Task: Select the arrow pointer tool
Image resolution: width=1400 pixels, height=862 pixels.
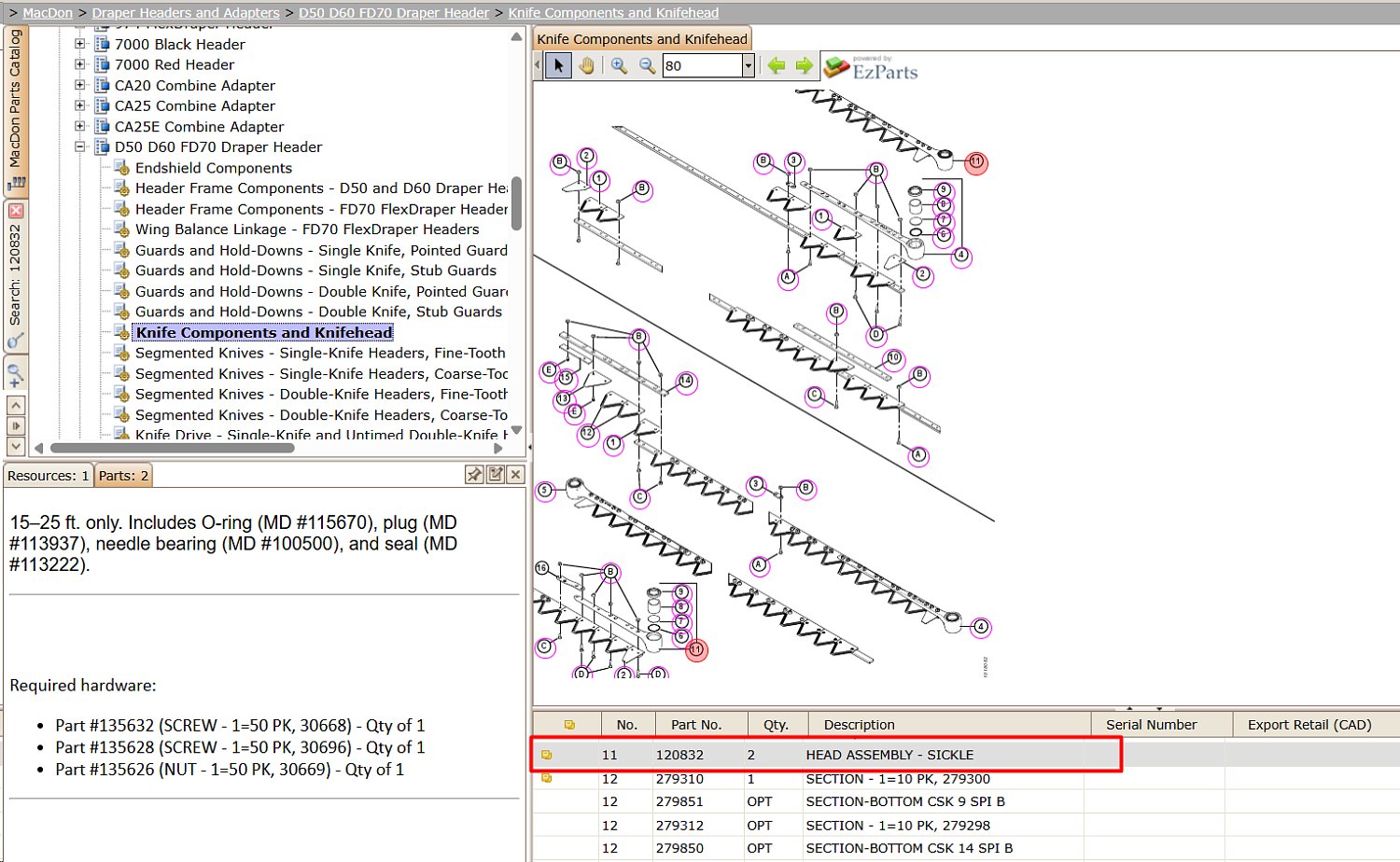Action: tap(558, 65)
